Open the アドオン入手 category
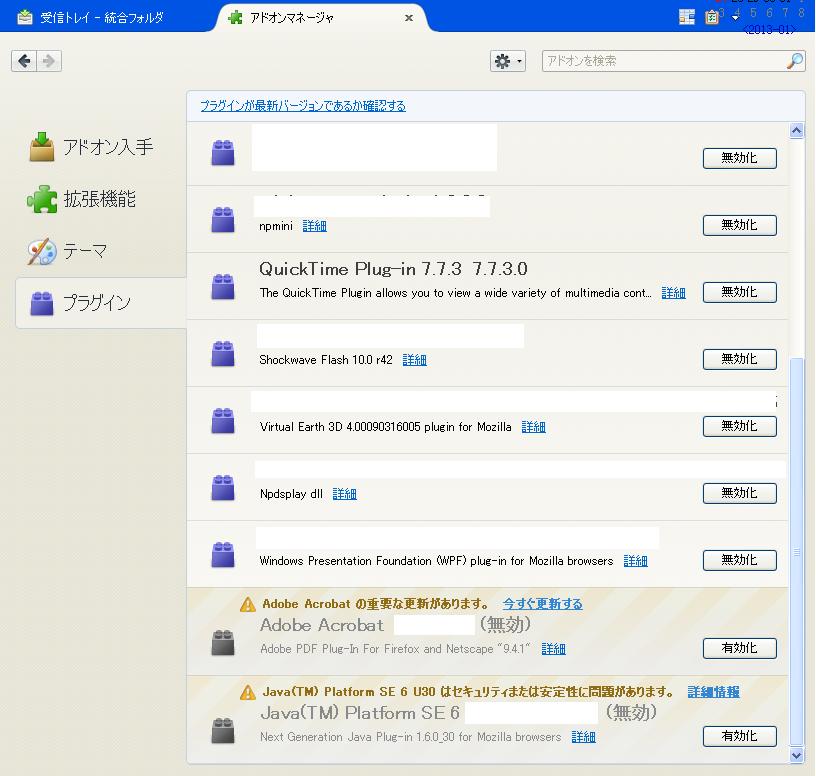Viewport: 816px width, 776px height. tap(91, 147)
